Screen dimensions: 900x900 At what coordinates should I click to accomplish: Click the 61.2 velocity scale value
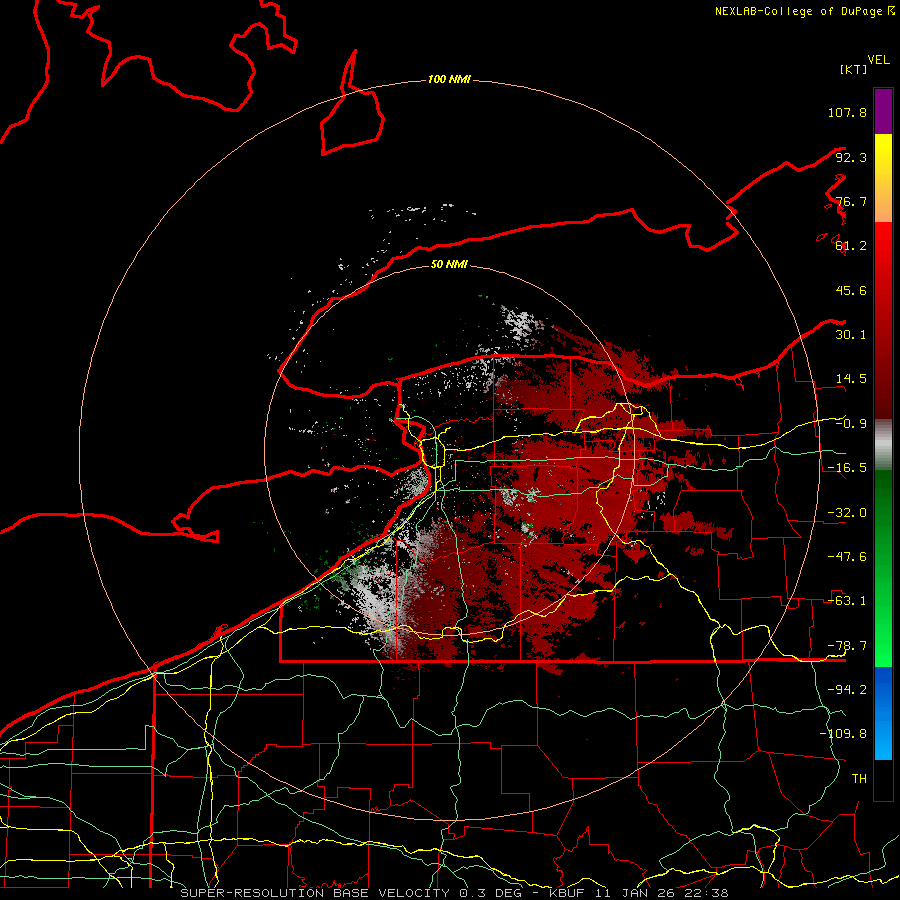coord(851,246)
